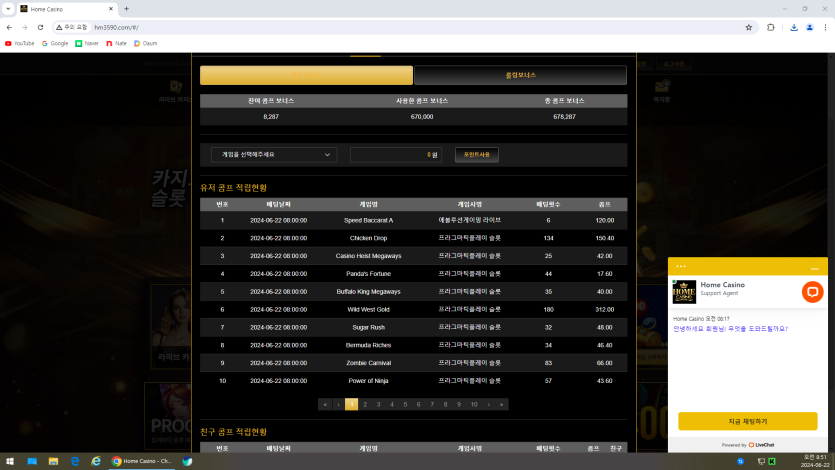
Task: Go to the next pagination page arrow
Action: (x=488, y=405)
